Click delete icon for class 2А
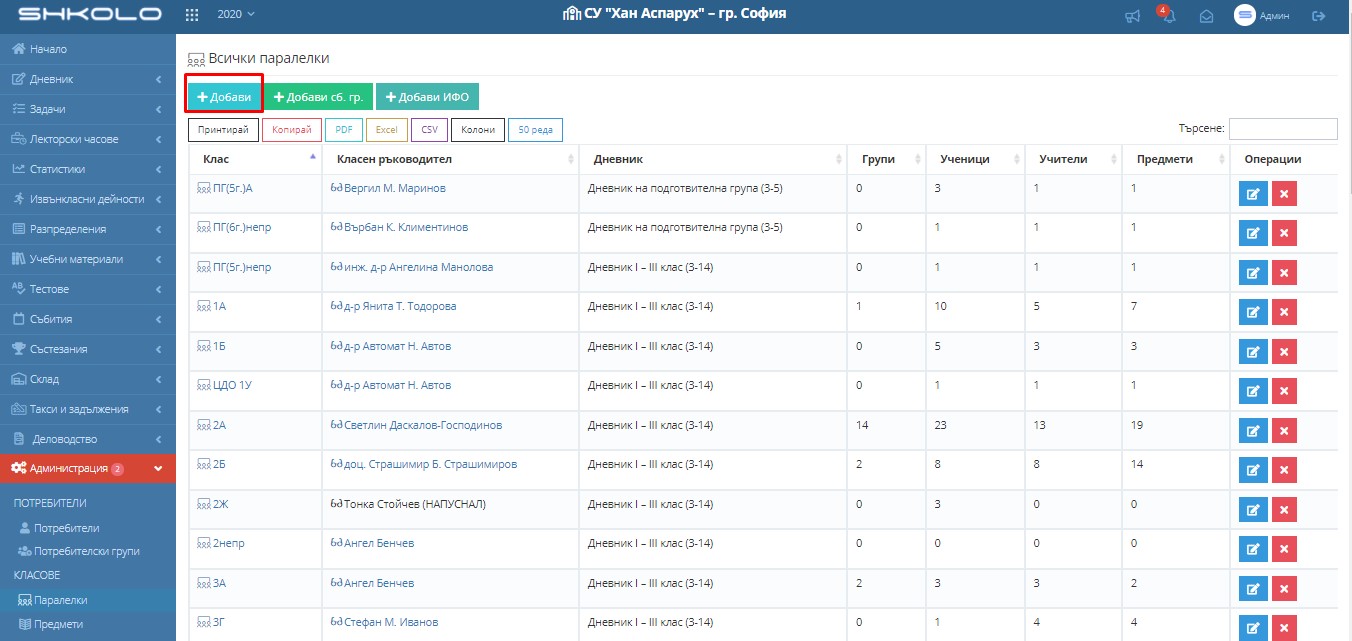Viewport: 1352px width, 641px height. [x=1284, y=430]
